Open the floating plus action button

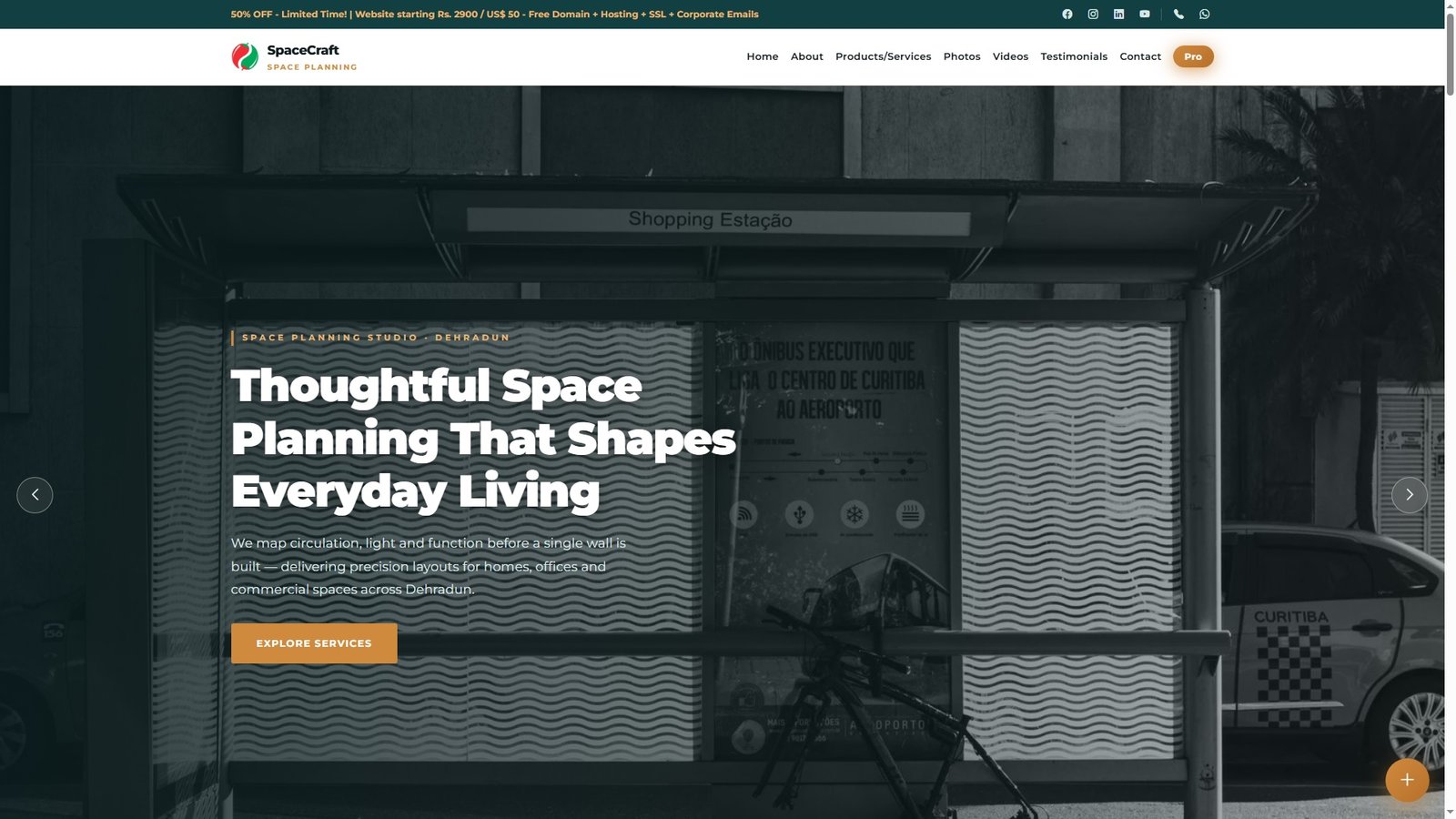coord(1407,780)
